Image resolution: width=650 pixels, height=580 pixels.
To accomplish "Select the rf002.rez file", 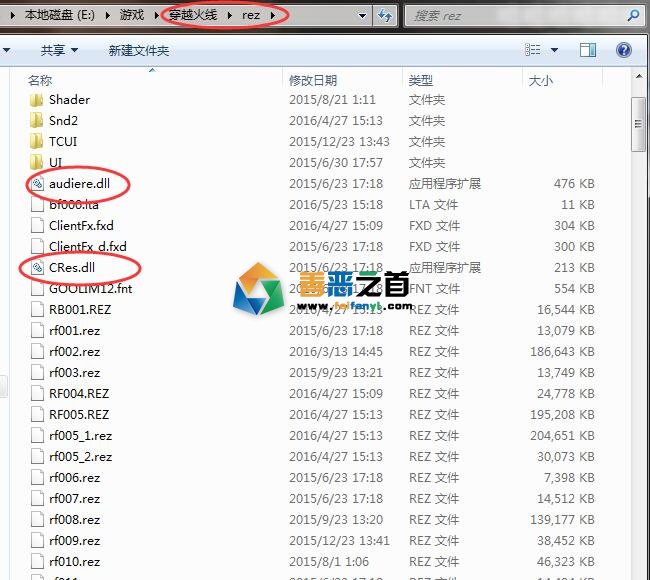I will (74, 352).
